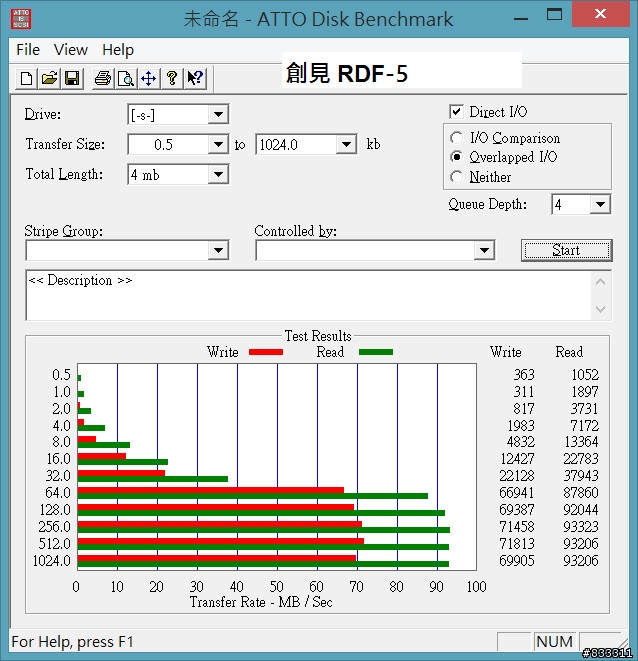Minimize the ATTO Disk Benchmark window

coord(521,19)
